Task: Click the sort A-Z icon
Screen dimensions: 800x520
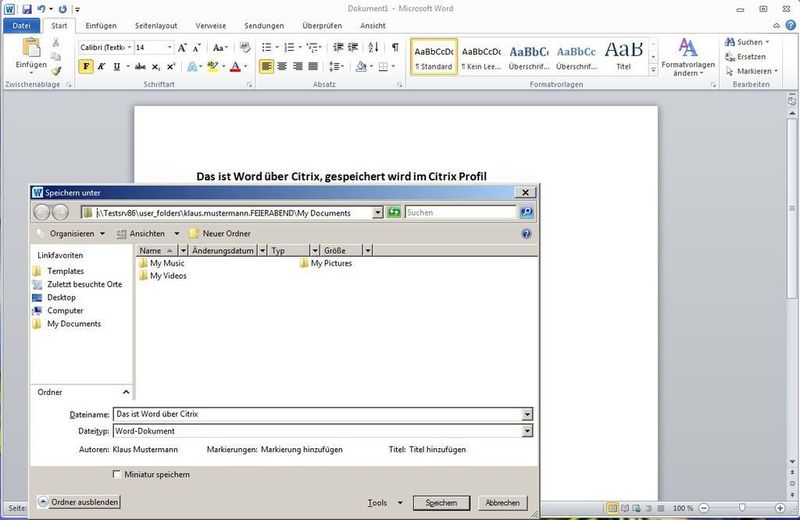Action: tap(373, 47)
